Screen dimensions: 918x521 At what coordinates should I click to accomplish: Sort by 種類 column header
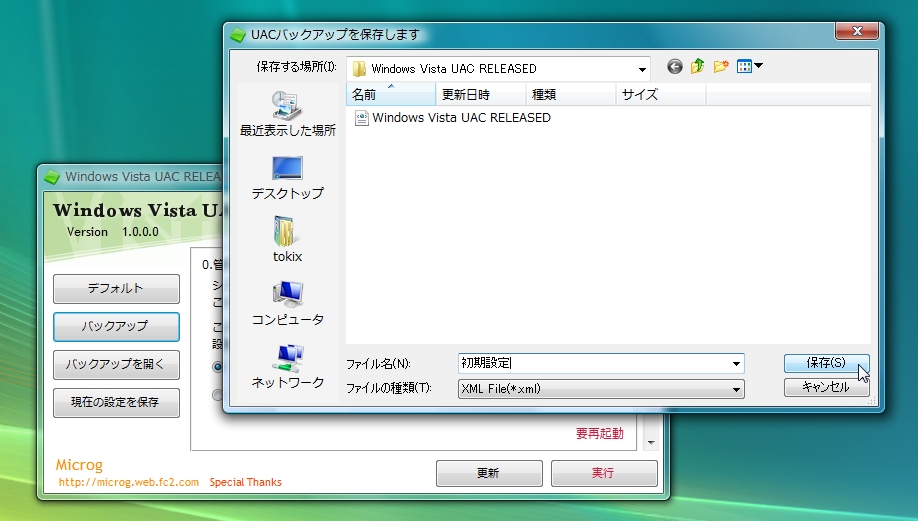(x=571, y=94)
